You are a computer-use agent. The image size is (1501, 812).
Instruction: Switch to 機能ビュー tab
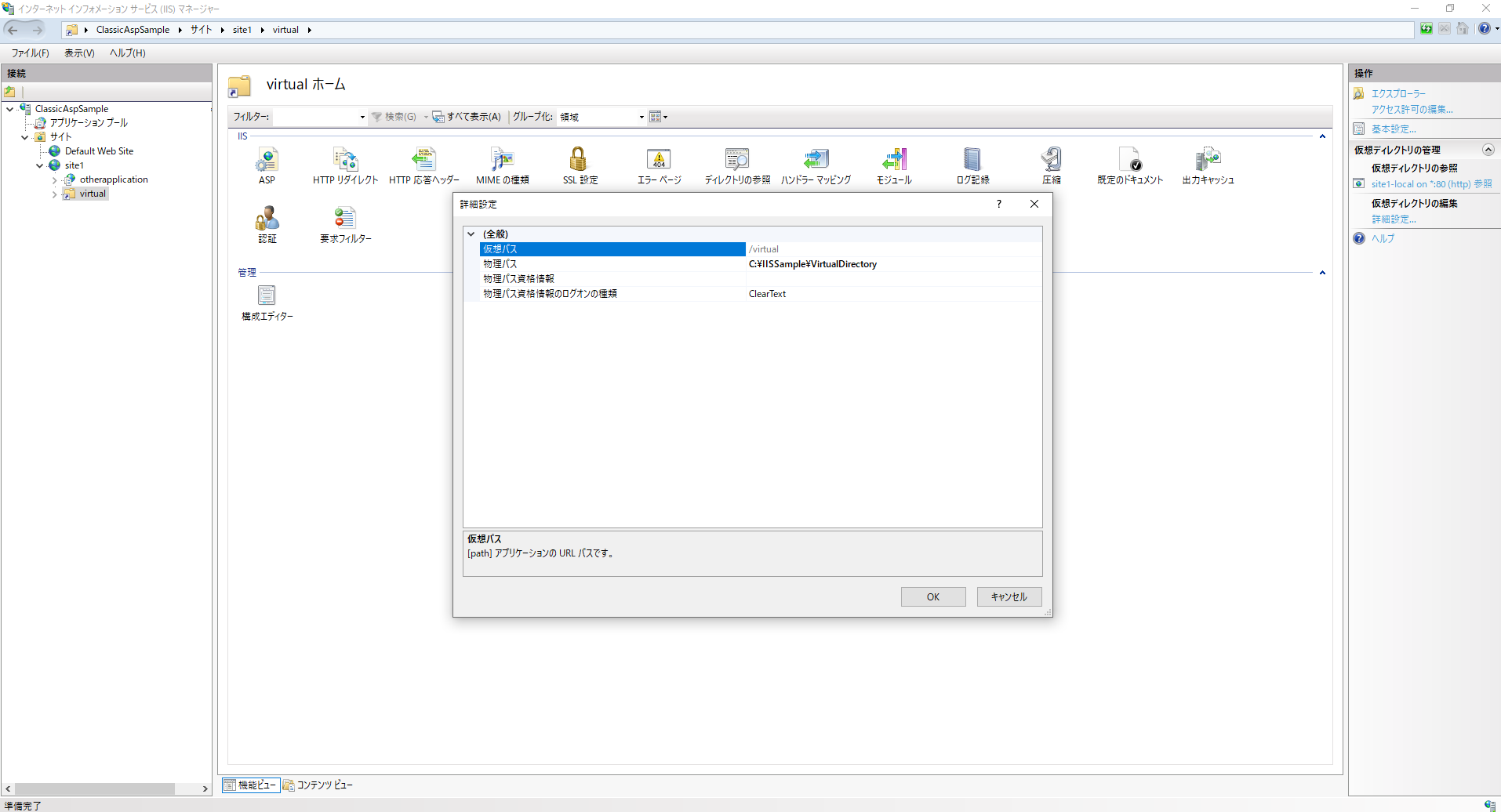click(250, 785)
